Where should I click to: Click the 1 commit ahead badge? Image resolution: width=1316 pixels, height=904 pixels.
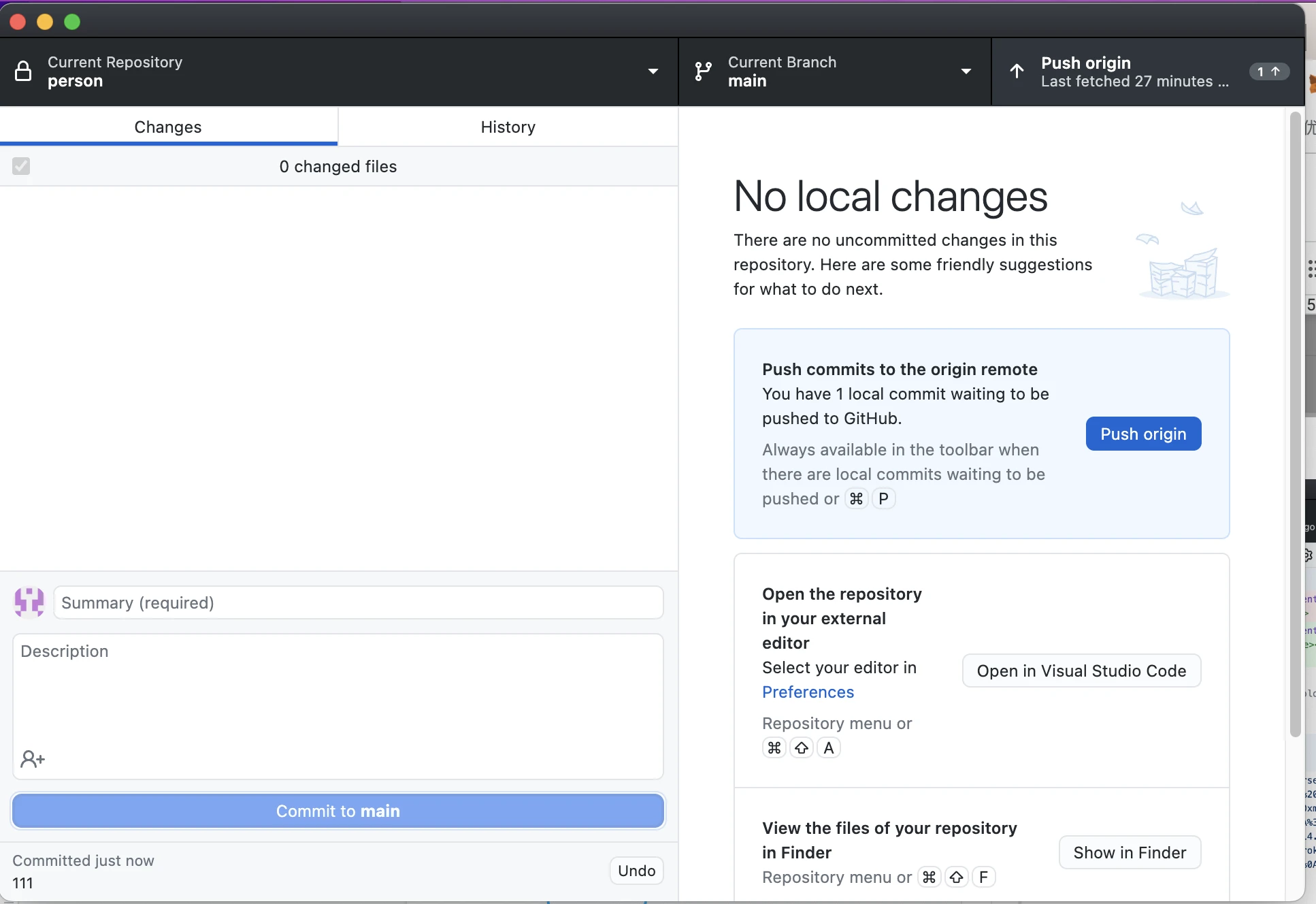click(1268, 71)
